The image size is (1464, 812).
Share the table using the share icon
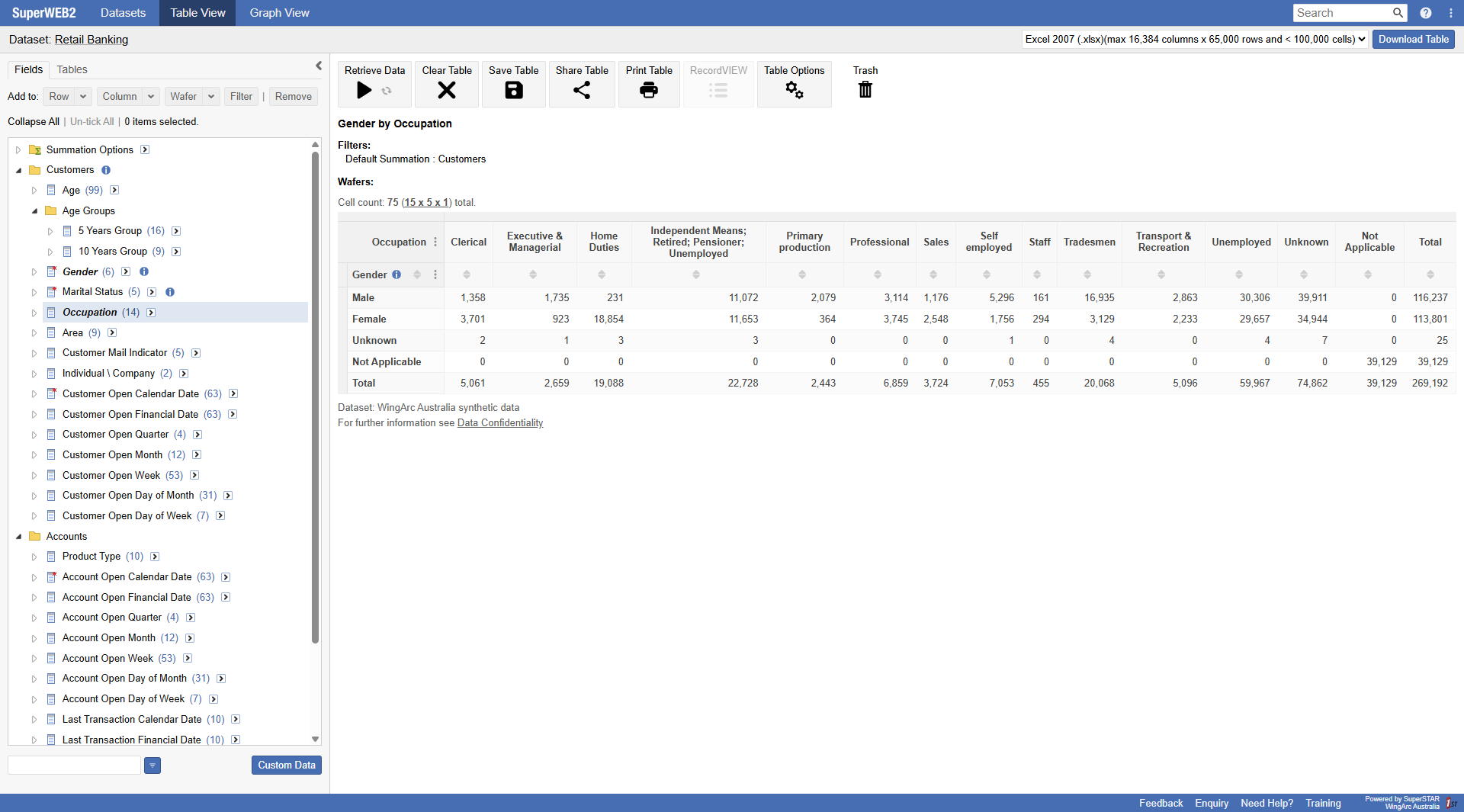coord(582,90)
